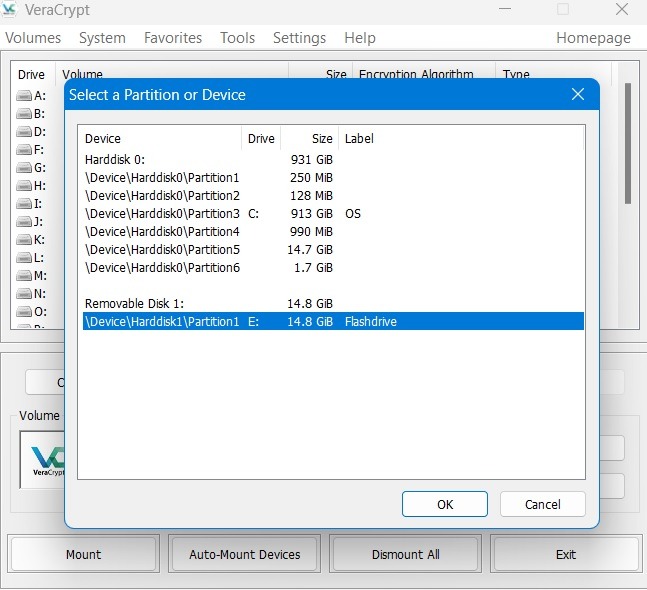Select drive N: slot icon

click(x=24, y=294)
